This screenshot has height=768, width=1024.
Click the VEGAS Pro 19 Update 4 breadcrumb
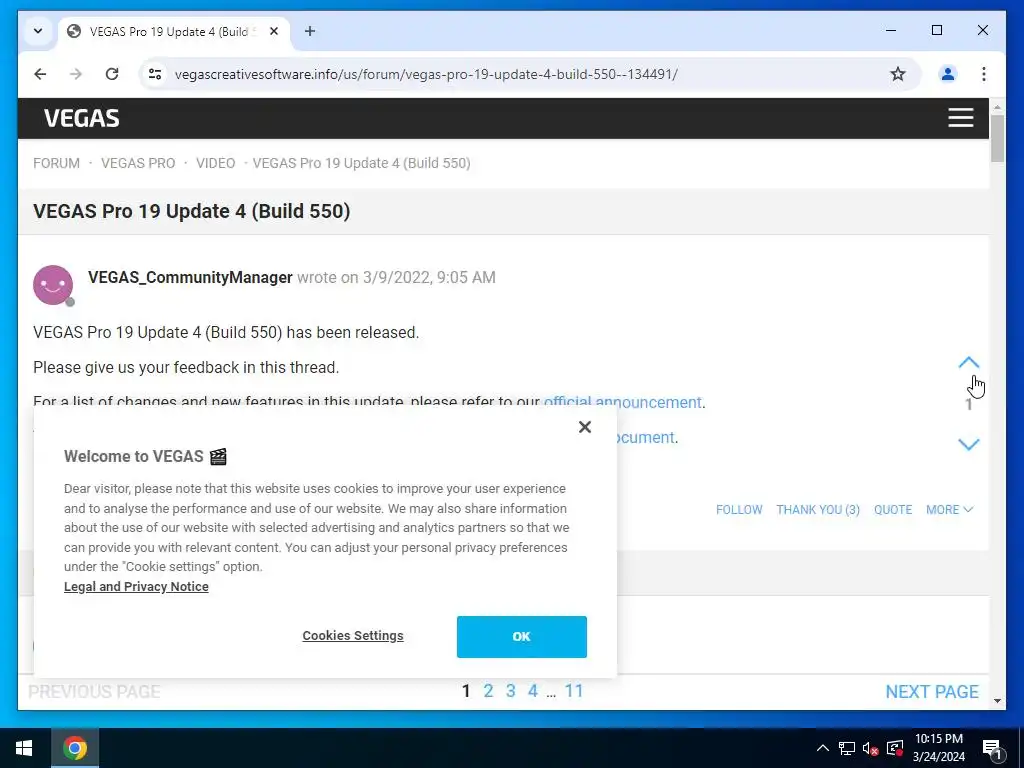[x=361, y=163]
